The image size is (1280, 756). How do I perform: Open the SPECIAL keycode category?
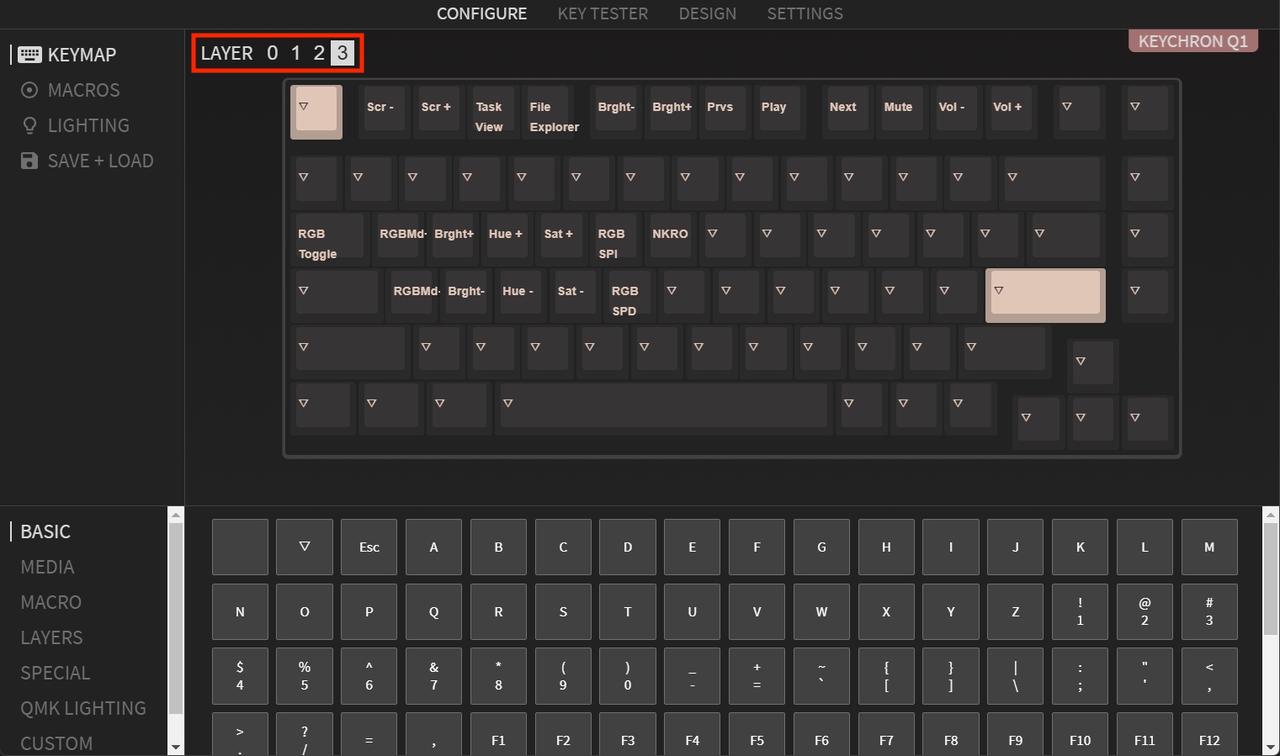coord(55,673)
